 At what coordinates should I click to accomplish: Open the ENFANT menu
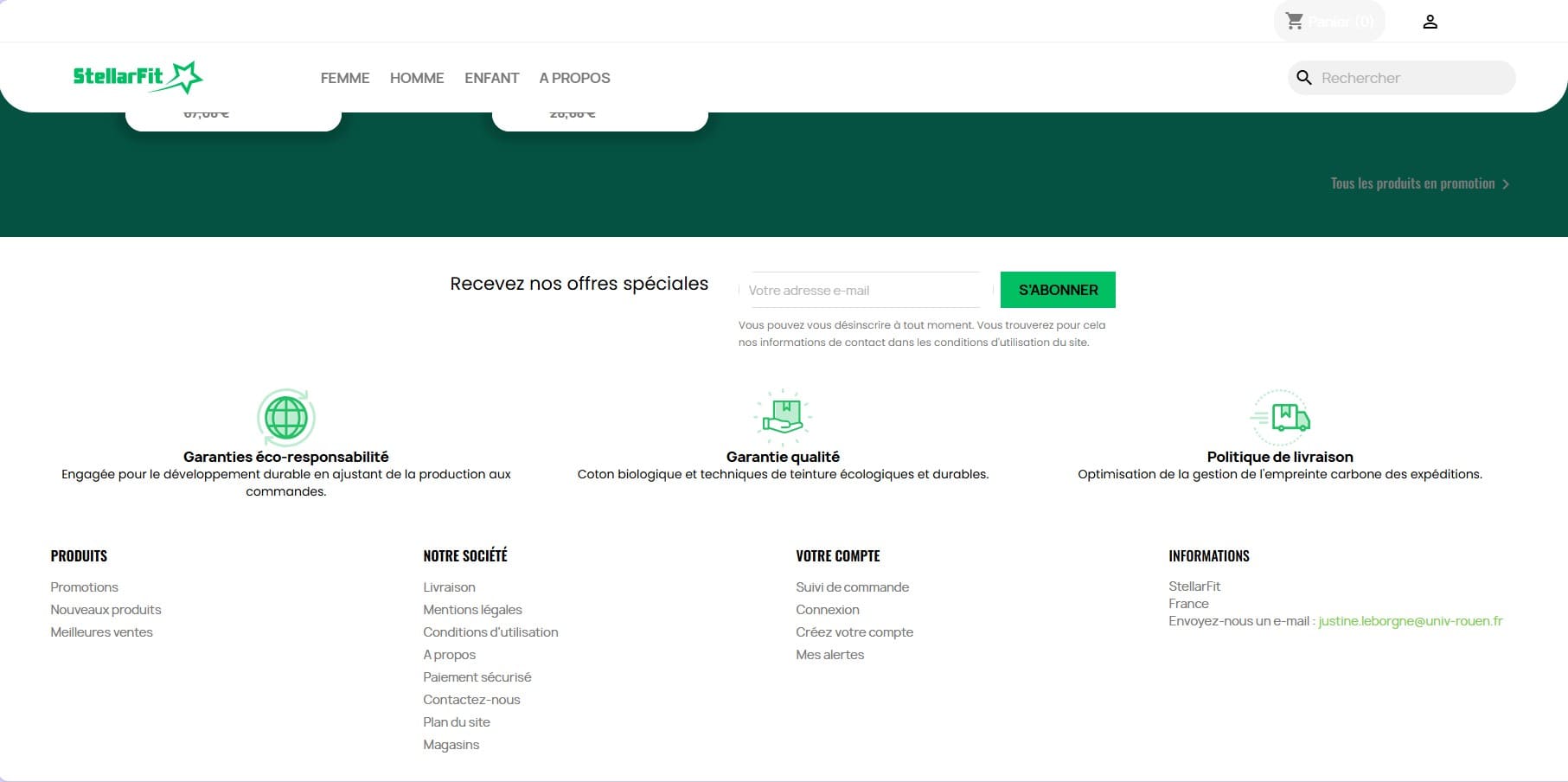pos(490,78)
